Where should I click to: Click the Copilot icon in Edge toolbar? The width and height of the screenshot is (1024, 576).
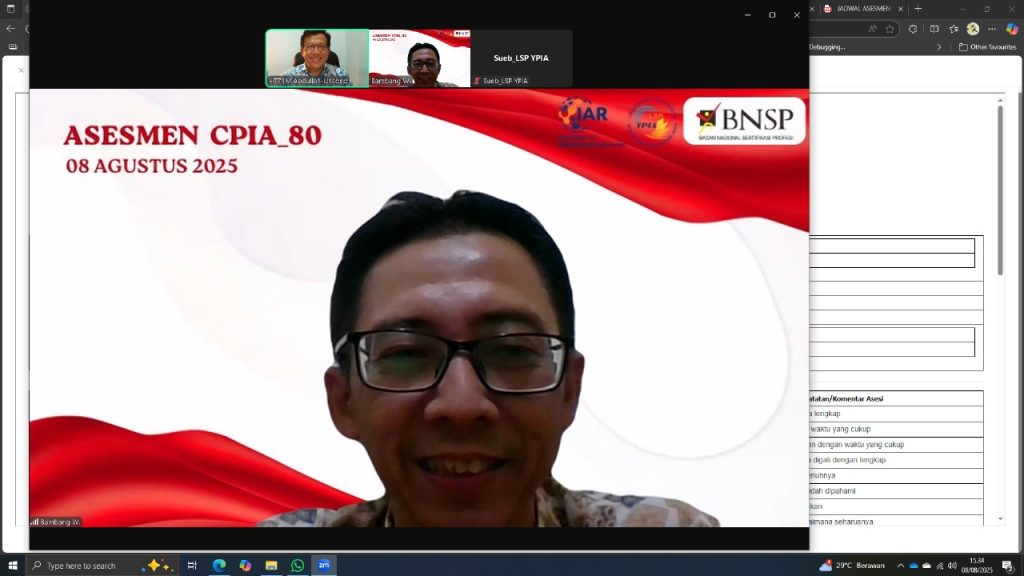pyautogui.click(x=1012, y=29)
